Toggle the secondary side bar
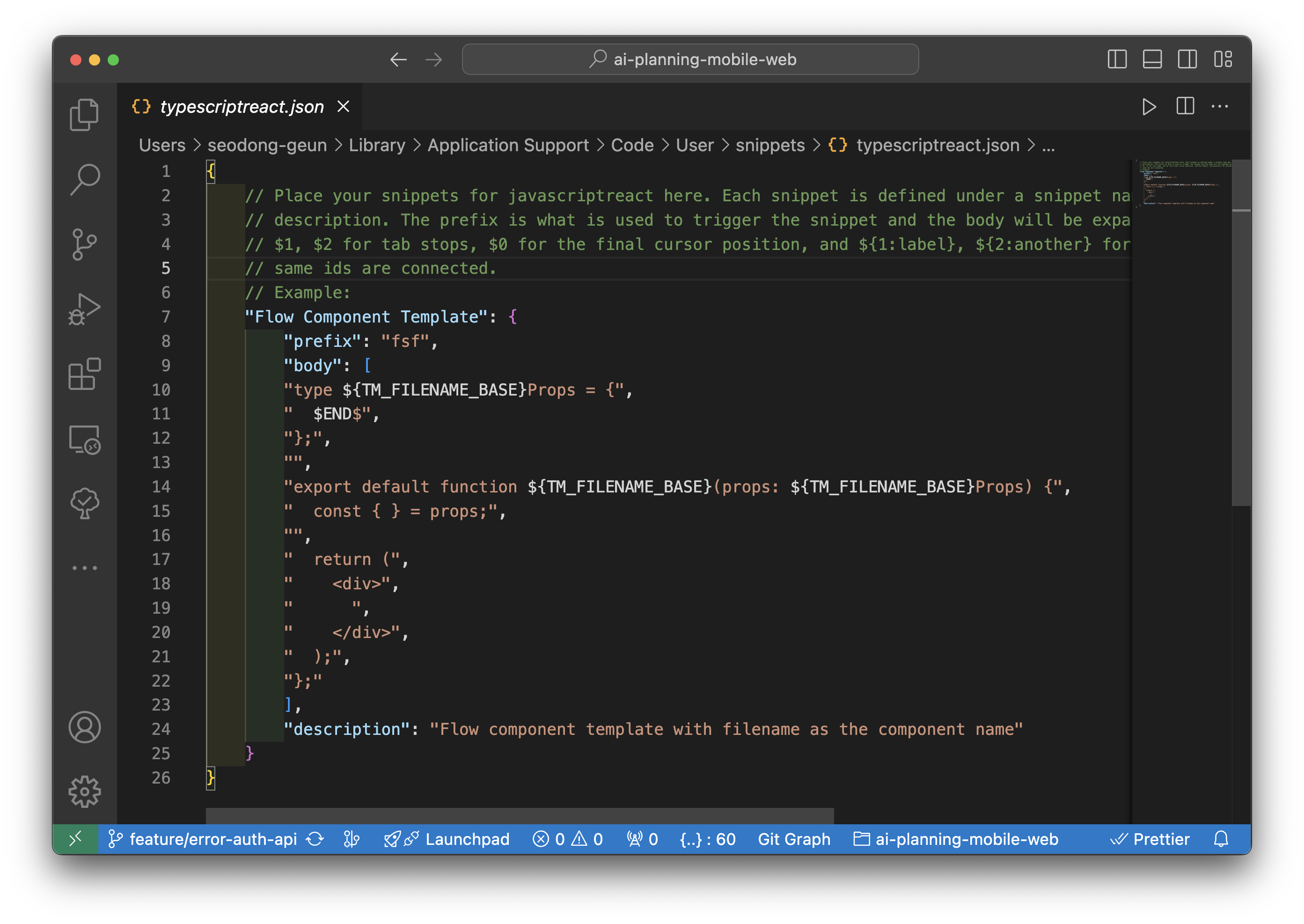1304x924 pixels. [1188, 59]
